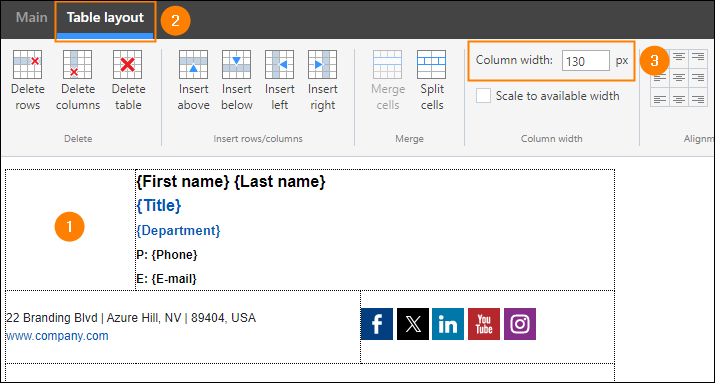Click the E: {E-mail} line

(x=166, y=279)
